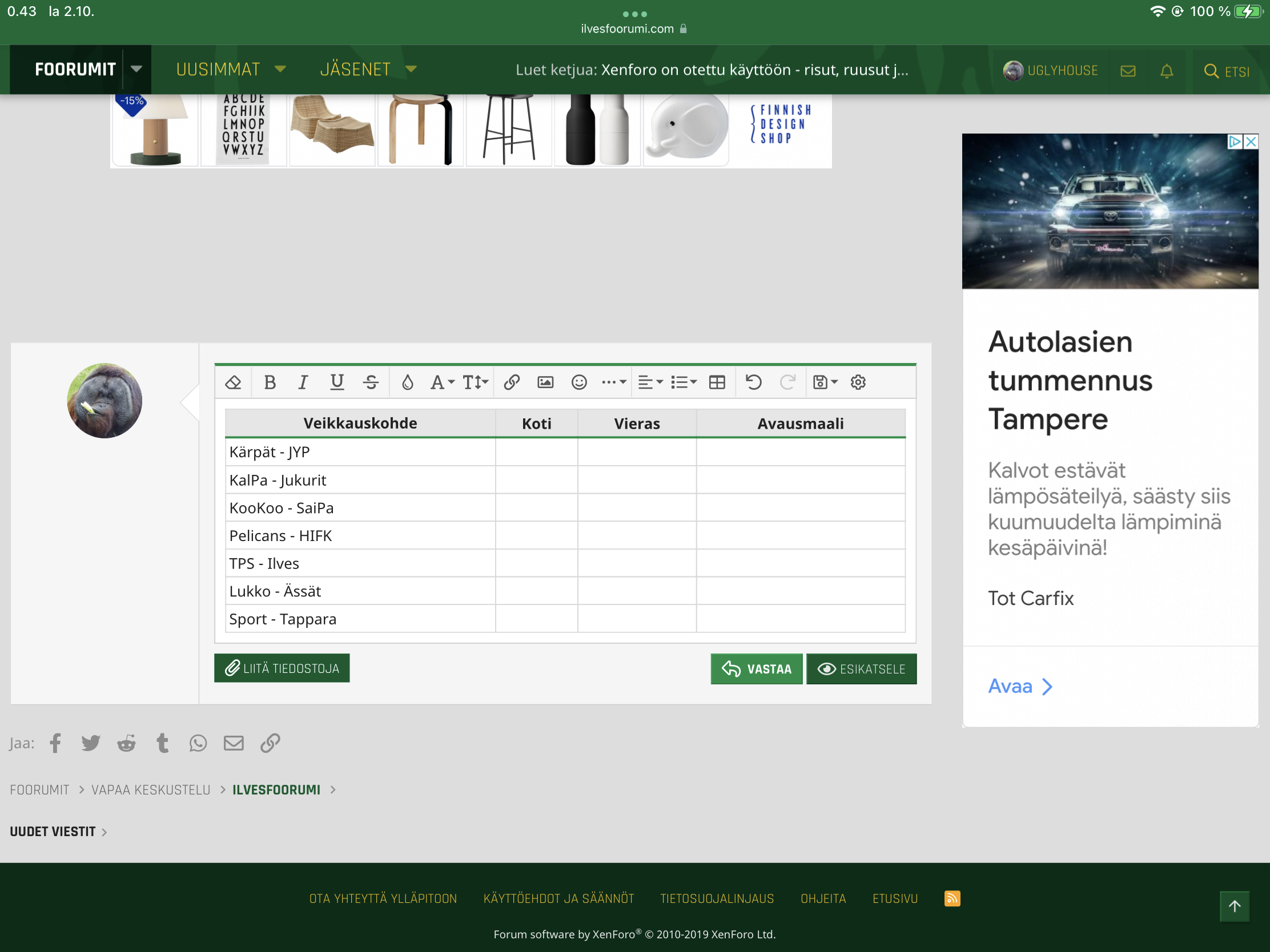
Task: Click the text color droplet icon
Action: pyautogui.click(x=407, y=382)
